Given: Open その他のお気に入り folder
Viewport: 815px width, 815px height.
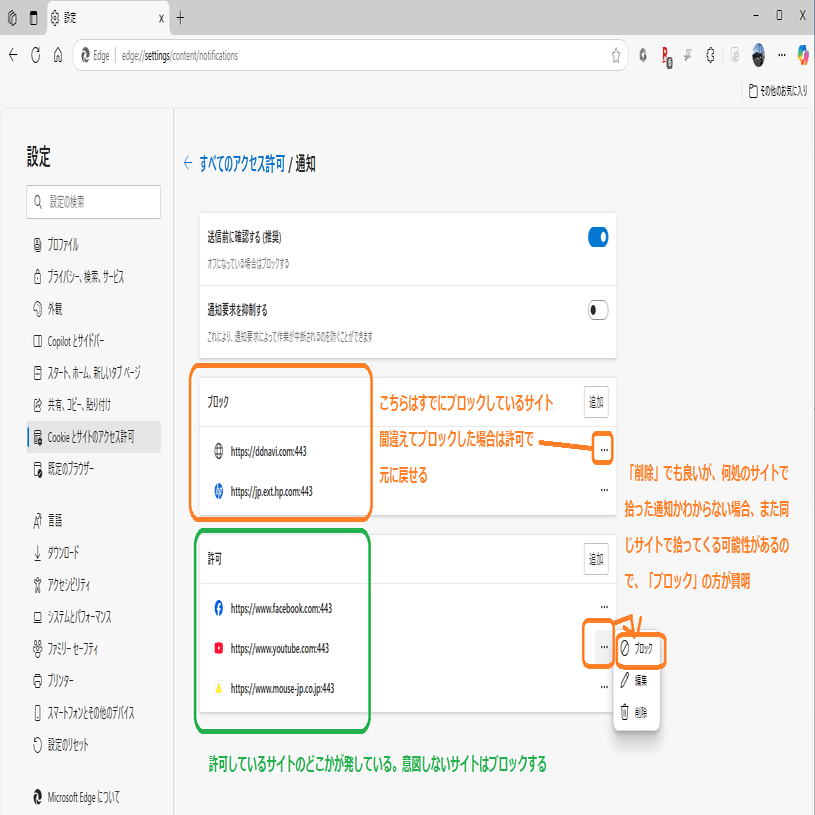Looking at the screenshot, I should [x=778, y=91].
